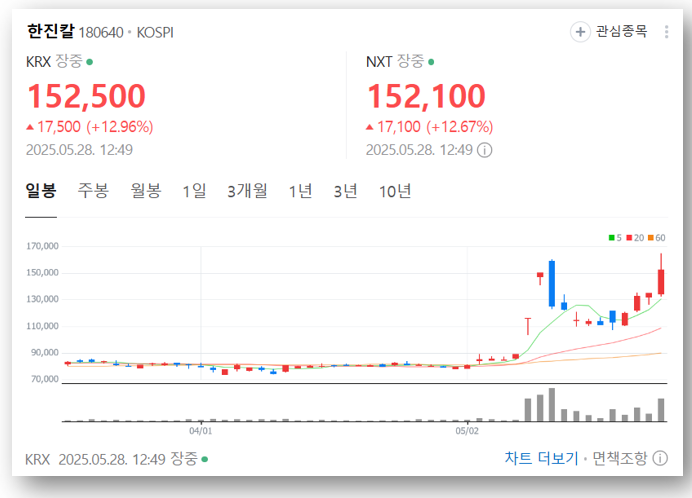Switch to the 1년 chart tab

tap(301, 191)
